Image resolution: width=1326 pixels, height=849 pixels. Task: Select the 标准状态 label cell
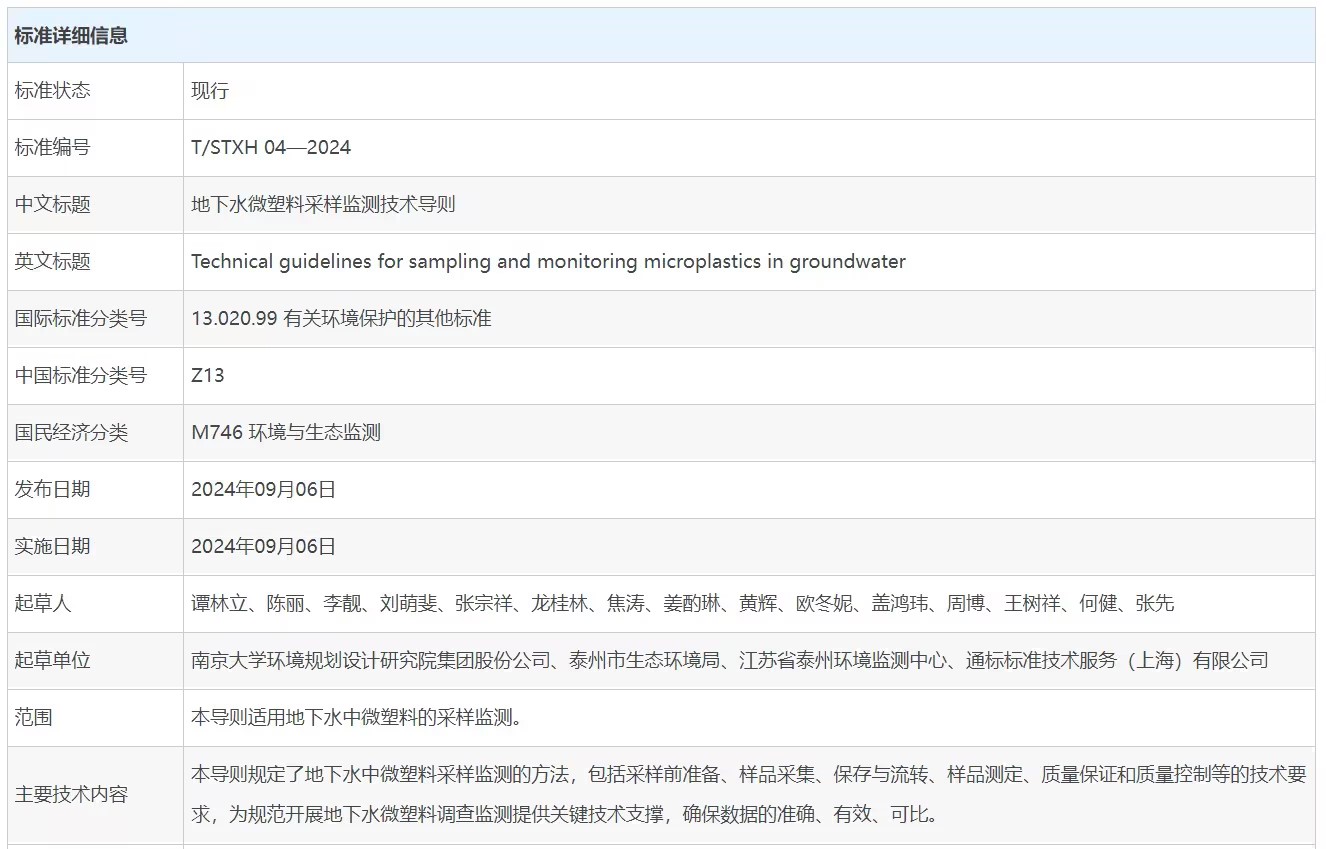[95, 91]
